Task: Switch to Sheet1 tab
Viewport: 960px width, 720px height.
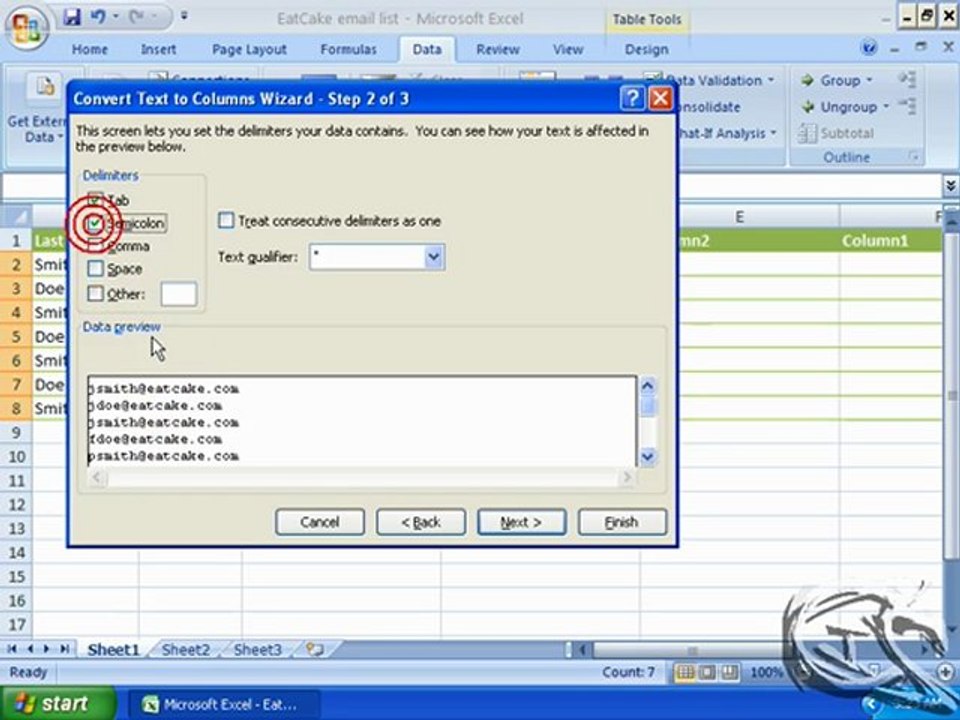Action: click(x=113, y=650)
